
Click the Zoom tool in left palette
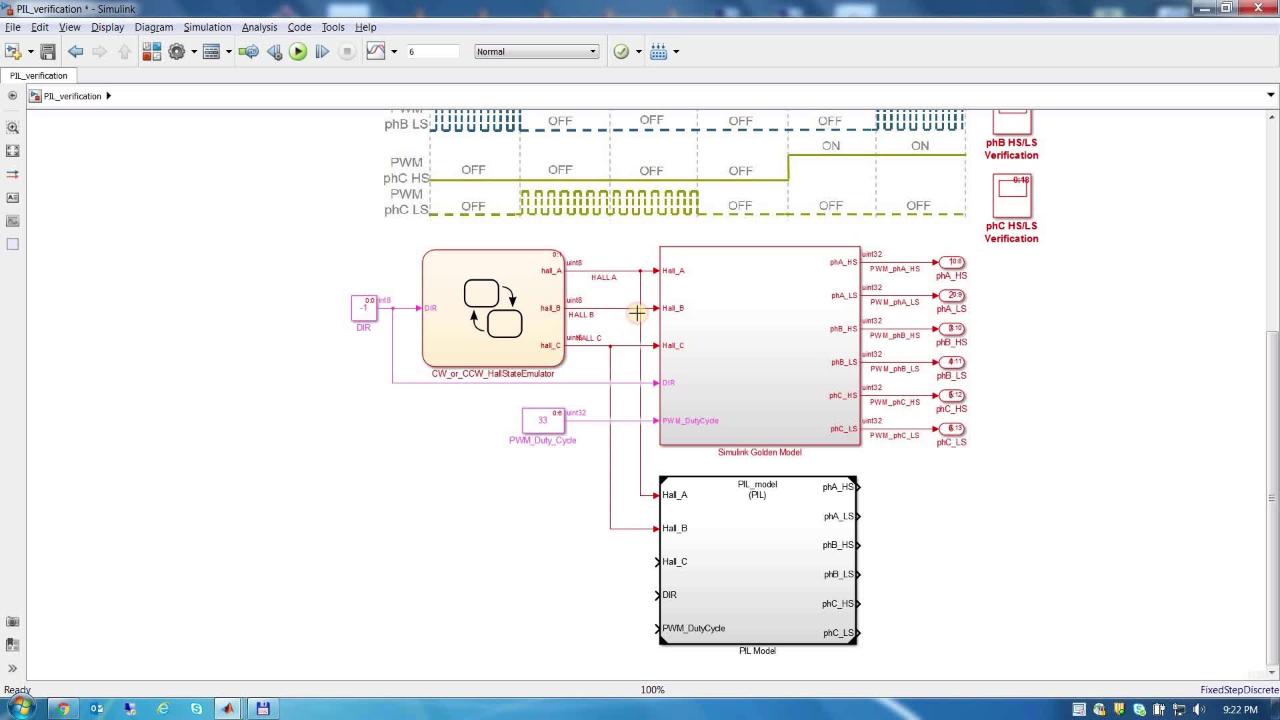click(x=13, y=128)
